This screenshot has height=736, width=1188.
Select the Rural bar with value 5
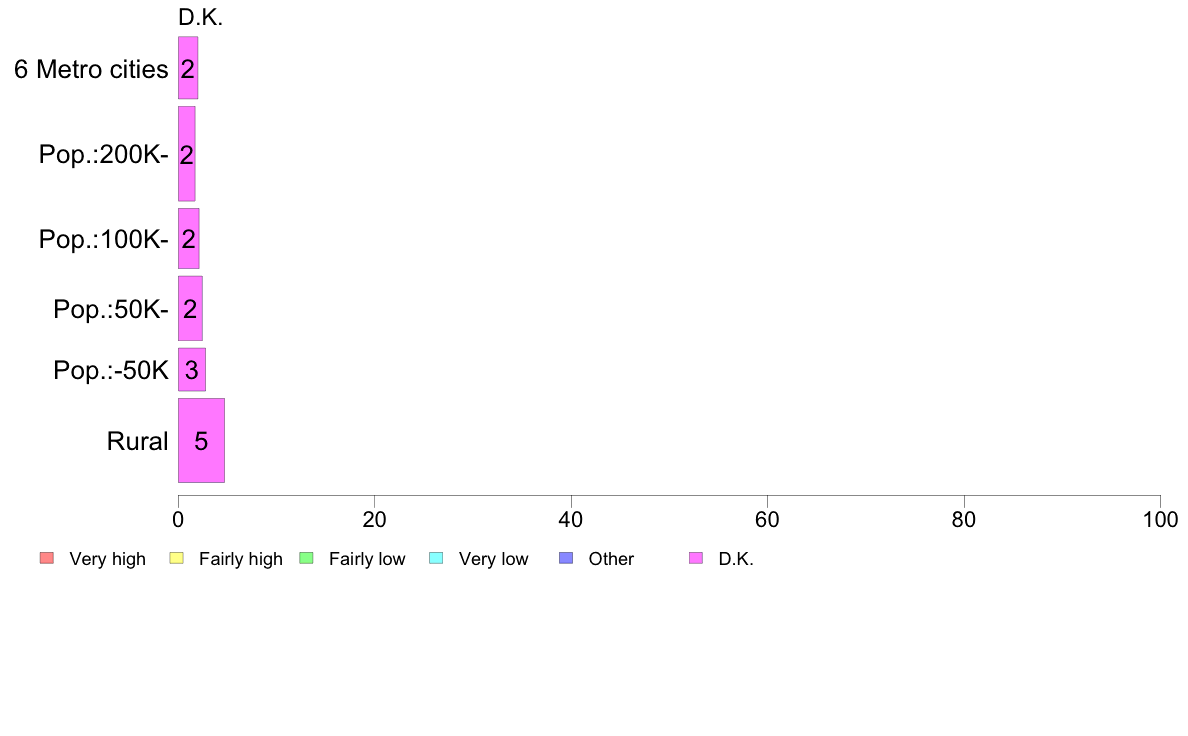202,440
